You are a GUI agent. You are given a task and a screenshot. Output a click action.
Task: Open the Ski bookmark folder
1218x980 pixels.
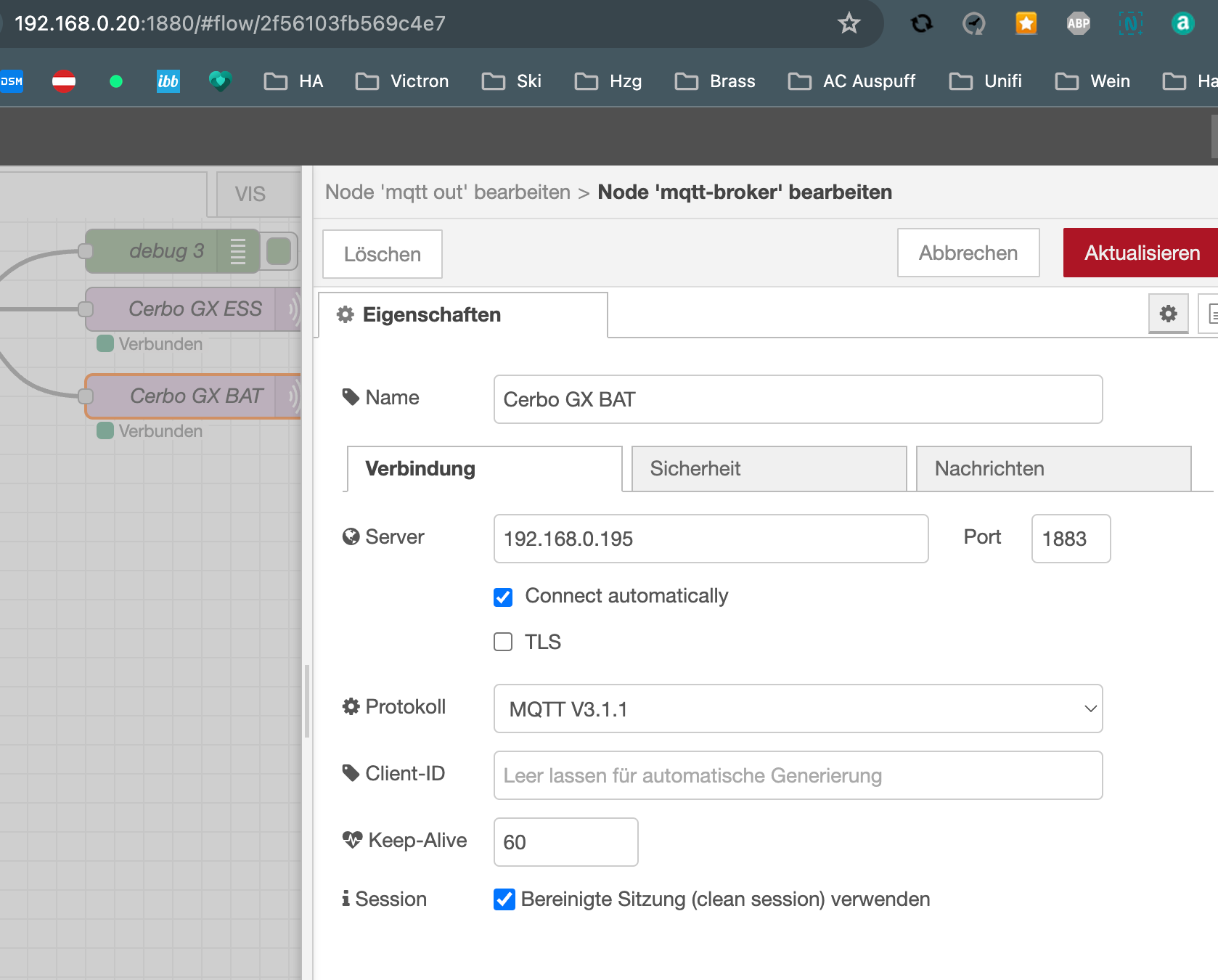[x=512, y=81]
